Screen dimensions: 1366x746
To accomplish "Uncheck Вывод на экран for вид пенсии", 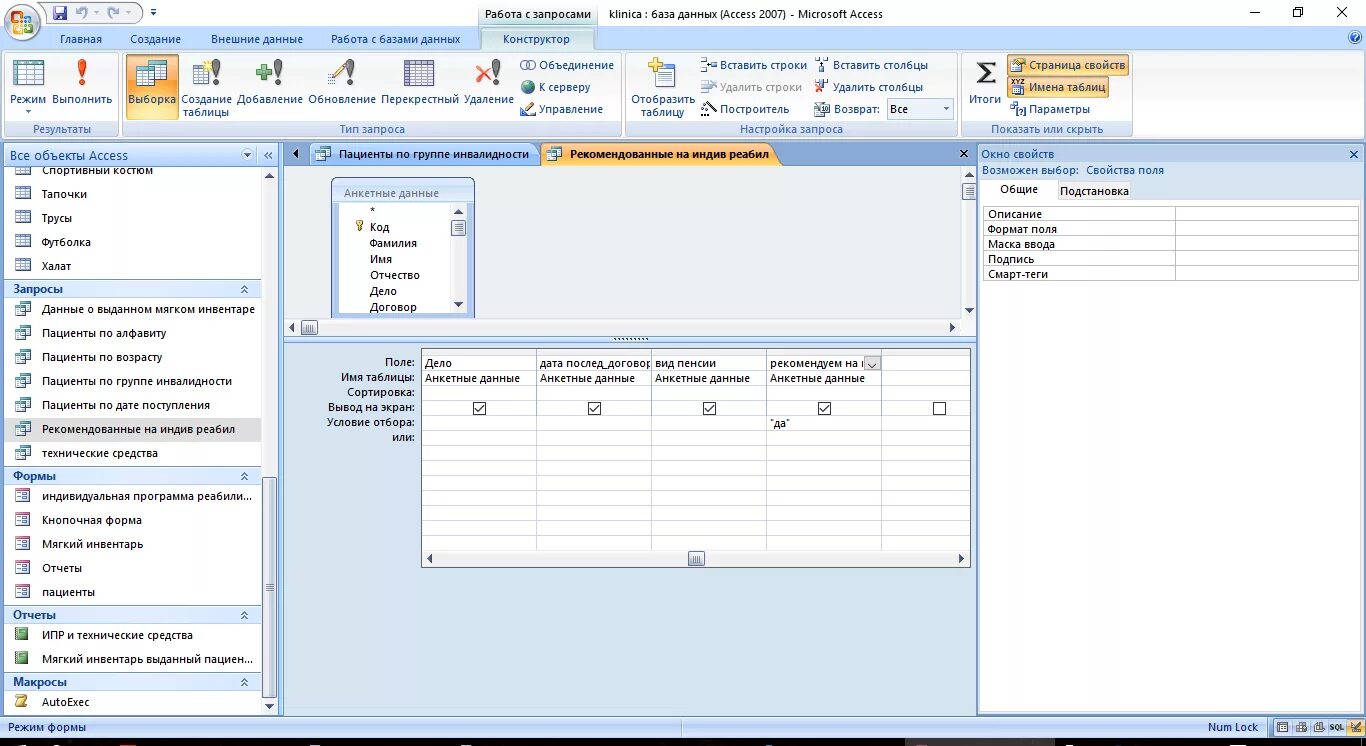I will [709, 408].
